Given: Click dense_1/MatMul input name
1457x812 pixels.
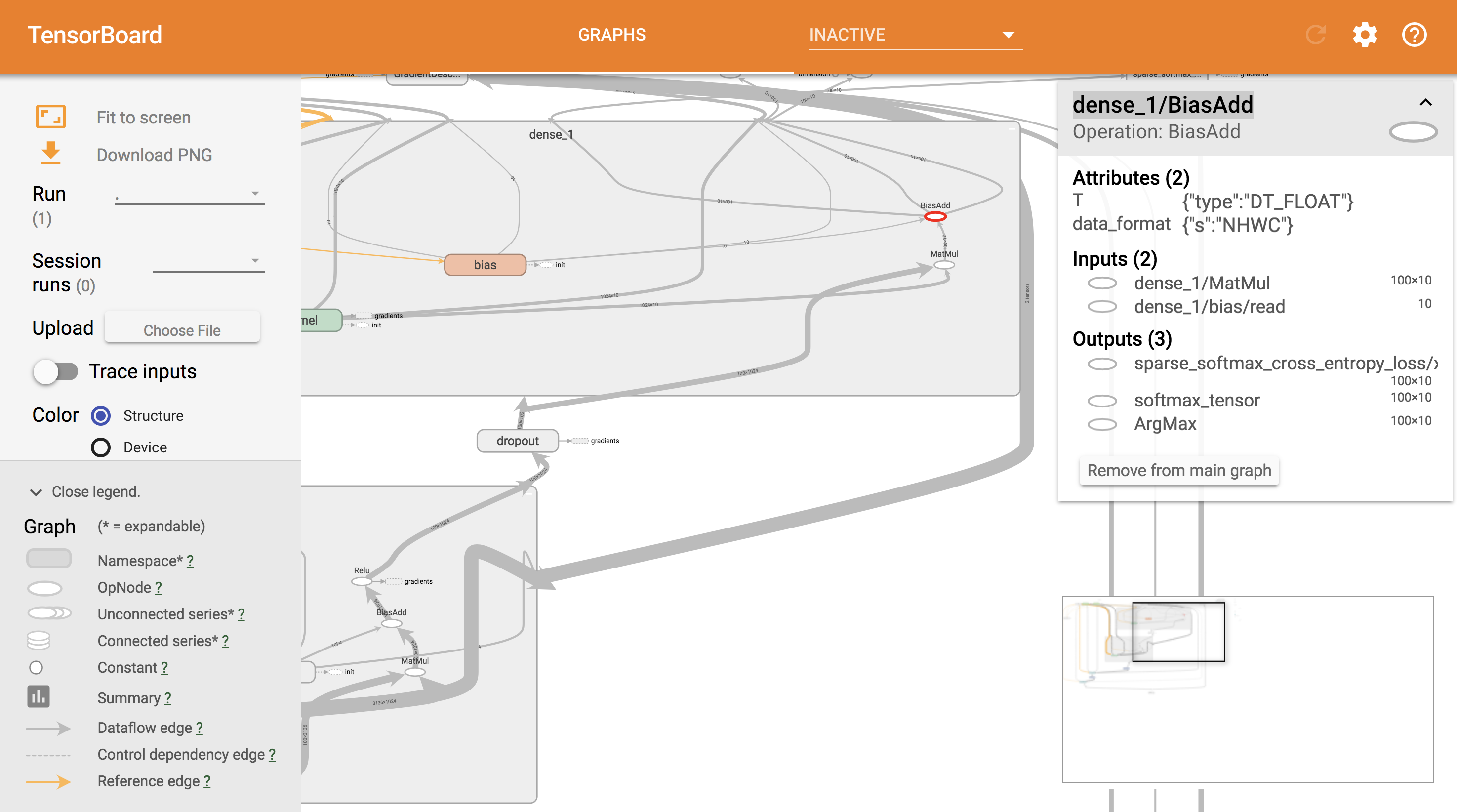Looking at the screenshot, I should [x=1201, y=283].
